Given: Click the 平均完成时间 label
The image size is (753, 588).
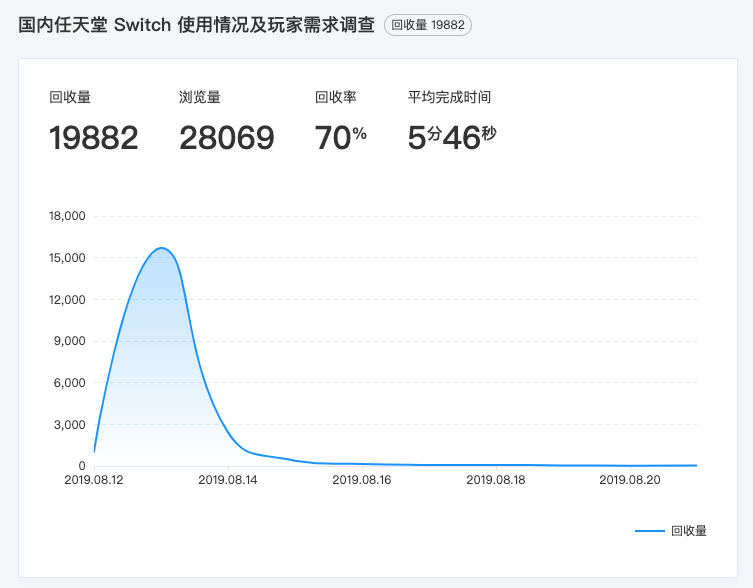Looking at the screenshot, I should (x=449, y=97).
